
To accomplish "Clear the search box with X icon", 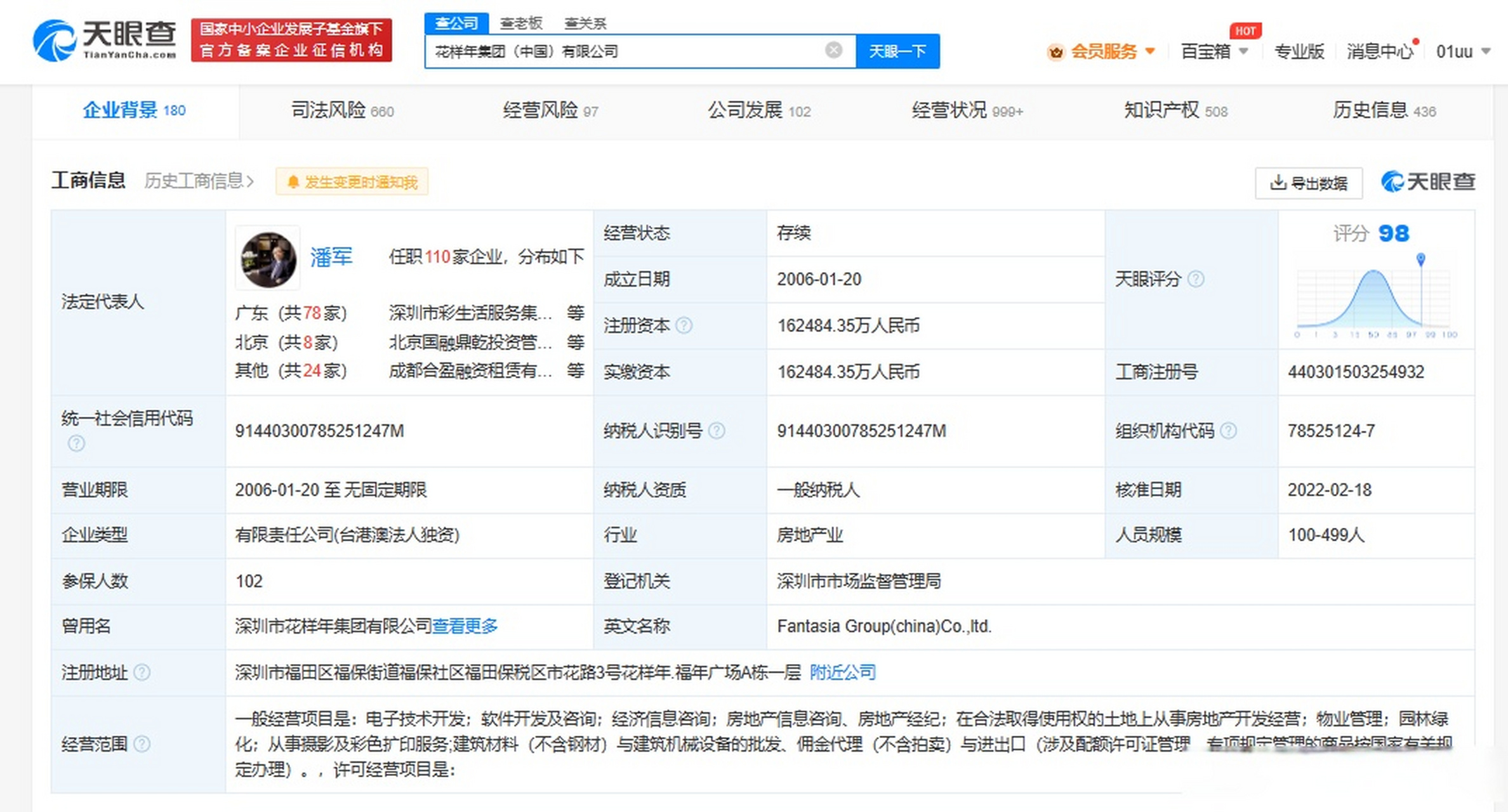I will pos(833,50).
